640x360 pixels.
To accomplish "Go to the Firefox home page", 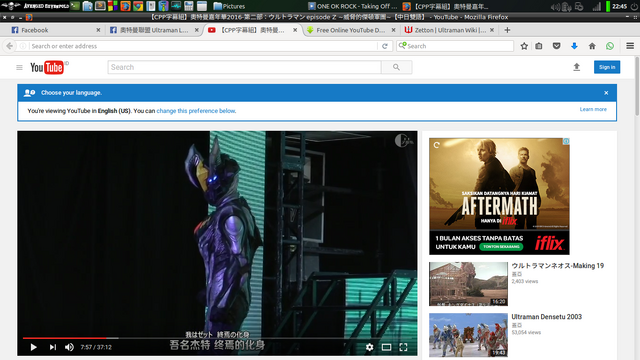I will [x=592, y=46].
